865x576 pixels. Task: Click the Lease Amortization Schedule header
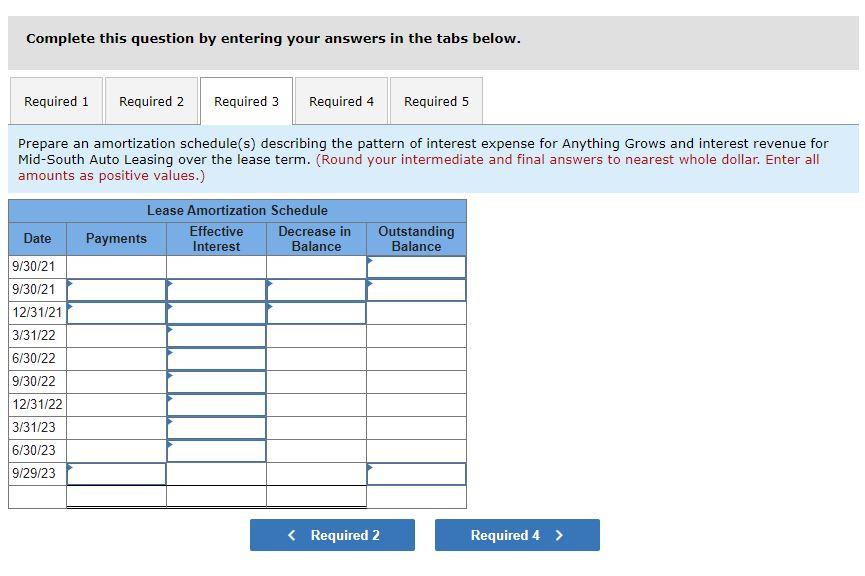tap(237, 210)
